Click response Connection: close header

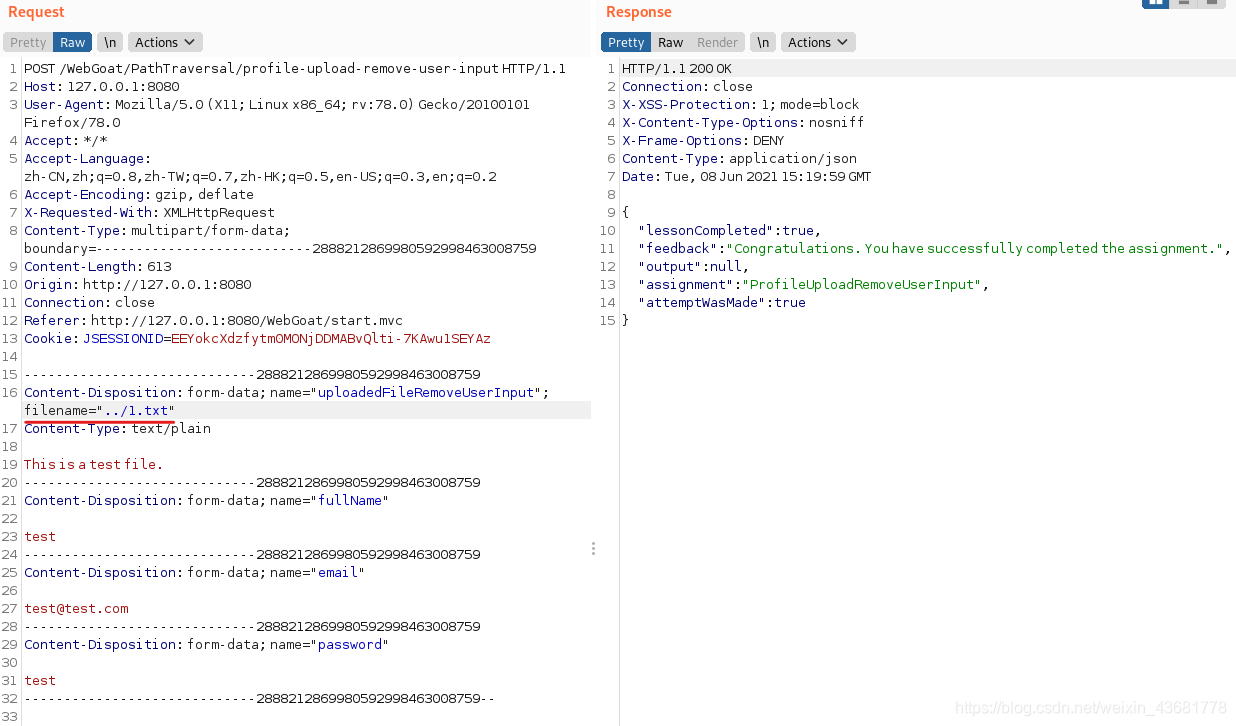click(688, 86)
